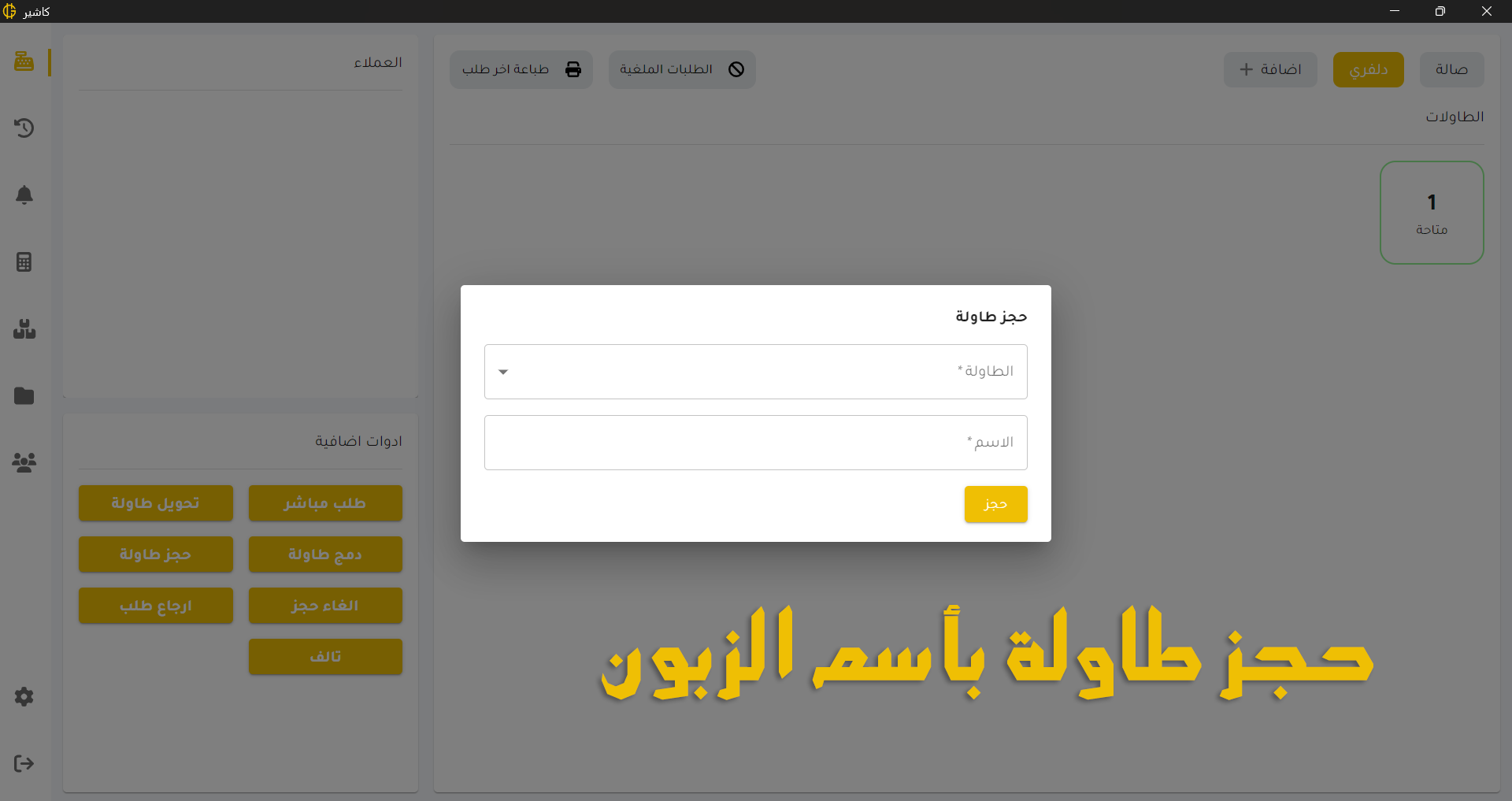Click the الاسم name input field
Viewport: 1512px width, 801px height.
[x=755, y=443]
